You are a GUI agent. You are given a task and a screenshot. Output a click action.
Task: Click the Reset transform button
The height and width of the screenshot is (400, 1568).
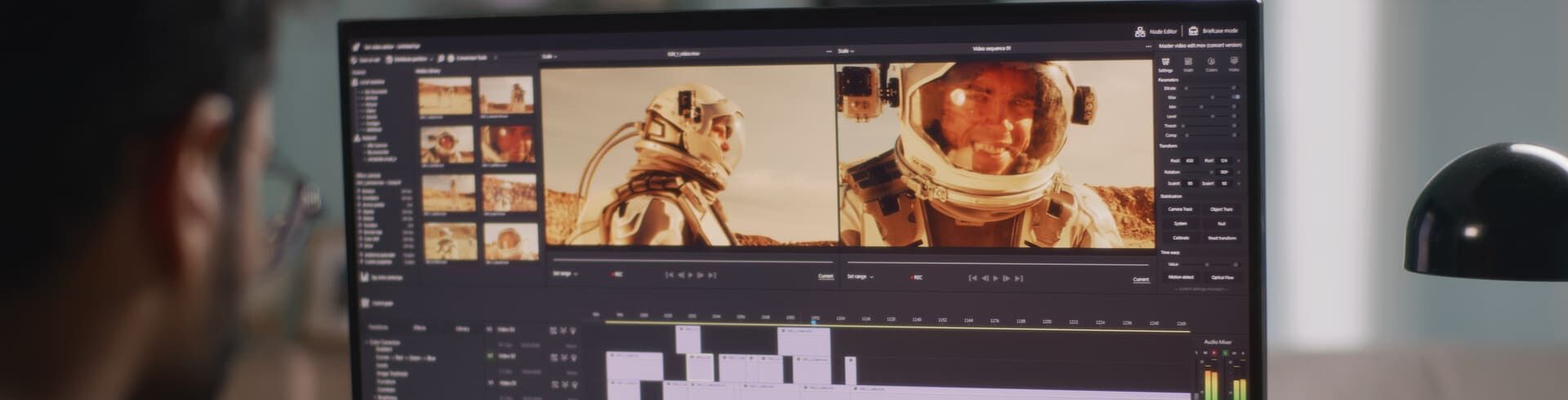click(x=1222, y=238)
